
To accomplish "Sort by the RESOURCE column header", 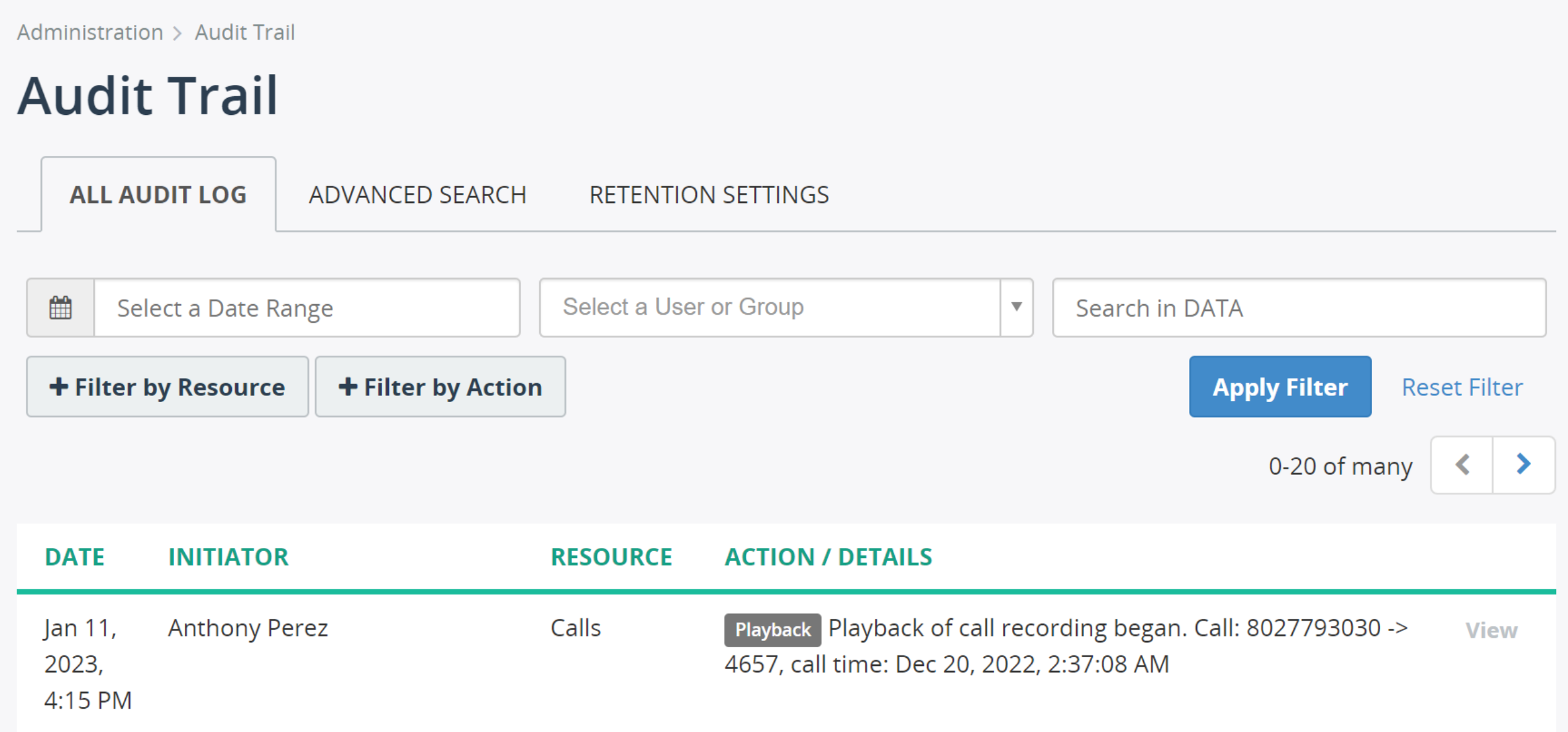I will pos(611,557).
